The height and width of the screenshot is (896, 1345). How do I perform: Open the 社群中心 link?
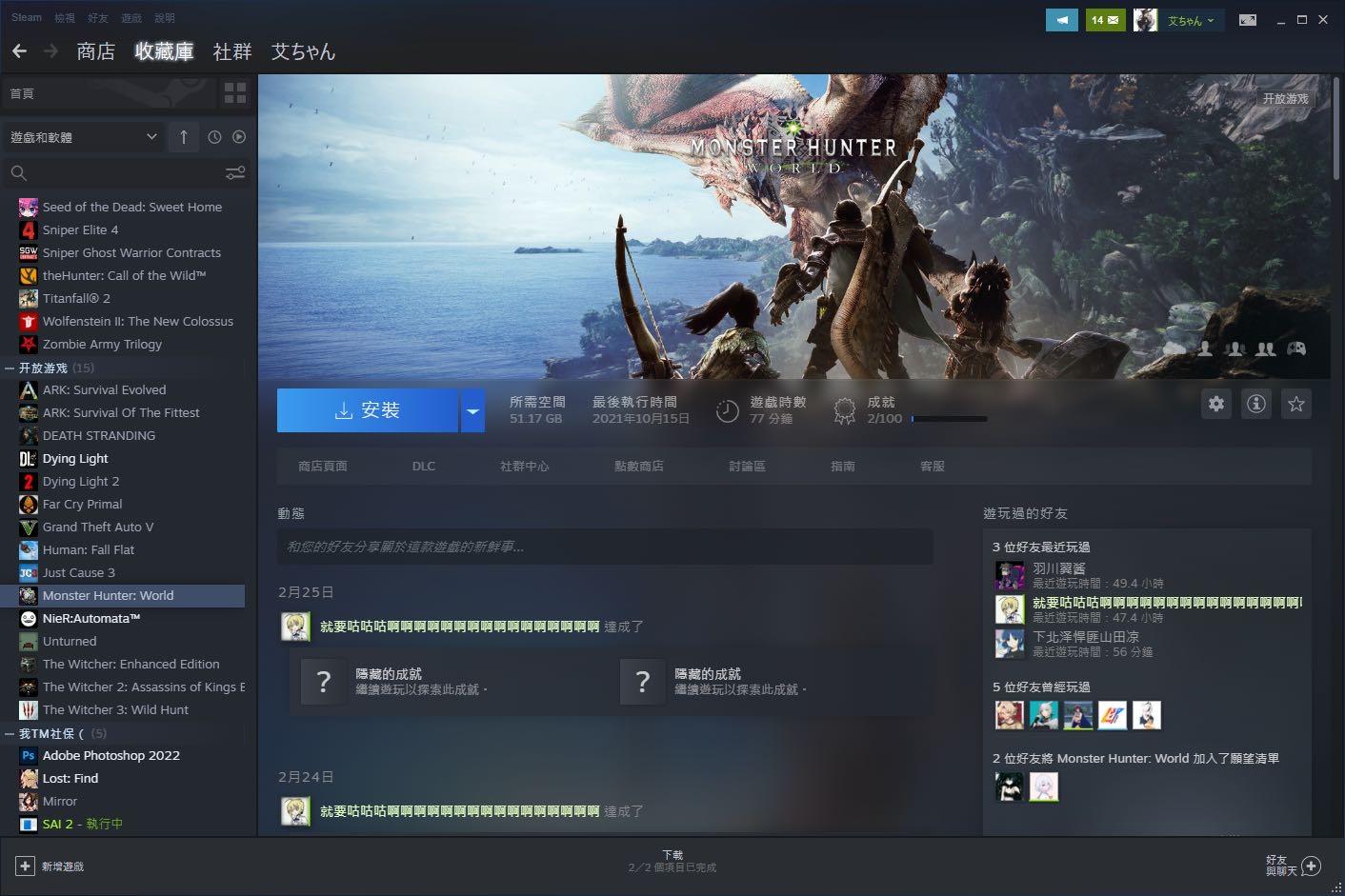525,467
